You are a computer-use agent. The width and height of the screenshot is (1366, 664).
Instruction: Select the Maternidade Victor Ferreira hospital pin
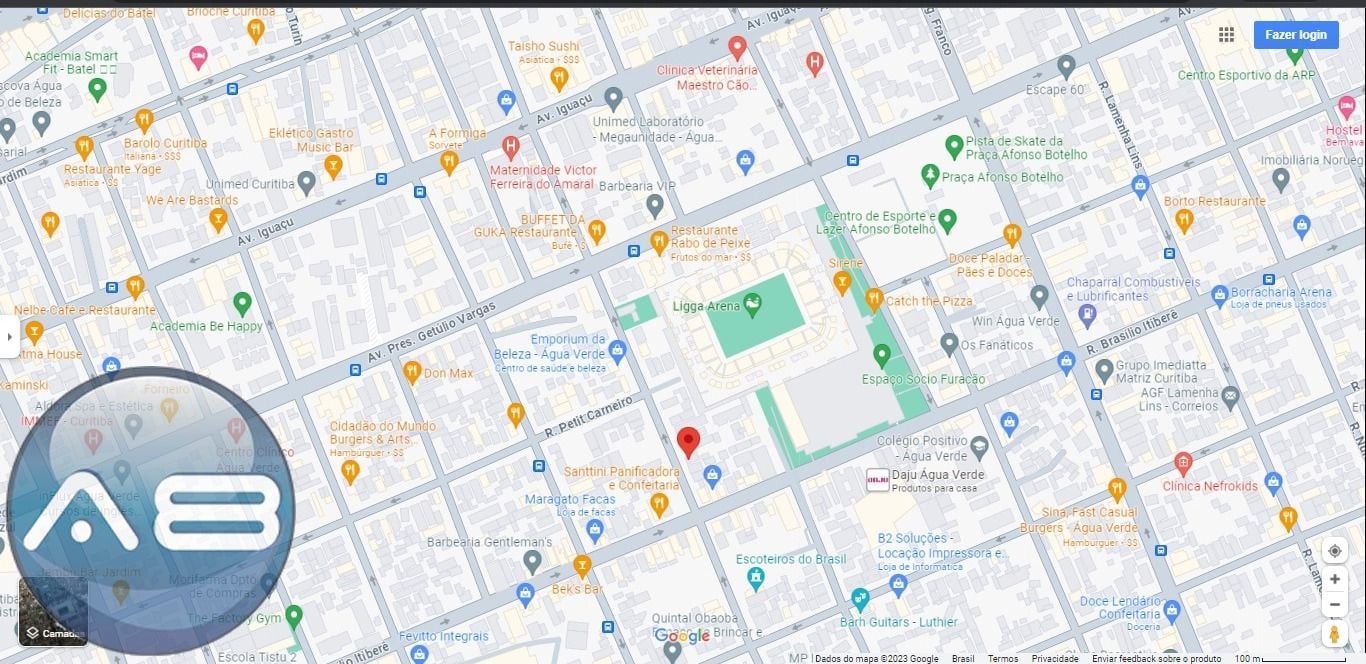click(510, 148)
